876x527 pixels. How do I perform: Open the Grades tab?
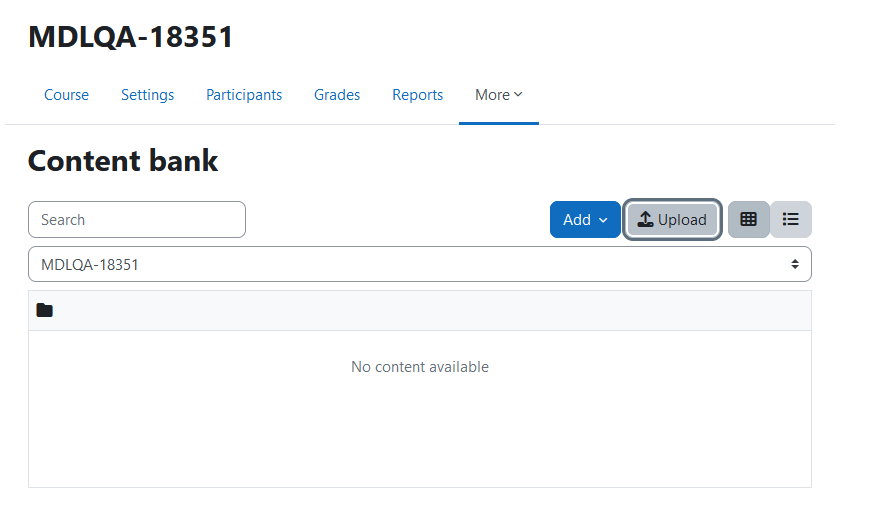(337, 95)
